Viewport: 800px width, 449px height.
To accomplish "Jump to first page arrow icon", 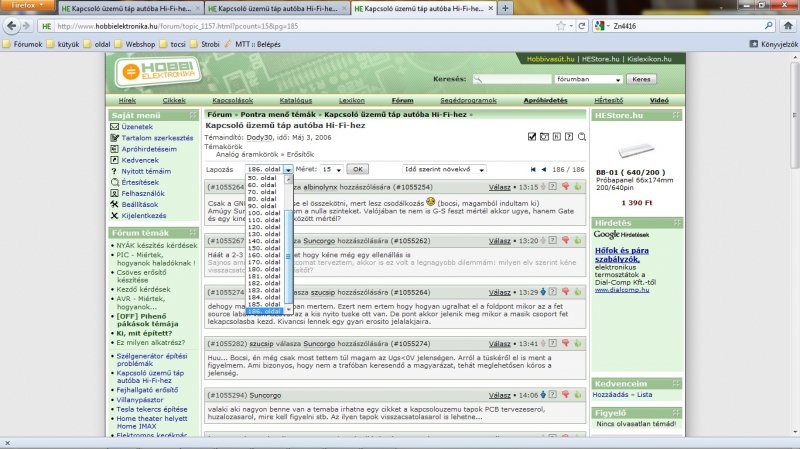I will click(x=533, y=169).
